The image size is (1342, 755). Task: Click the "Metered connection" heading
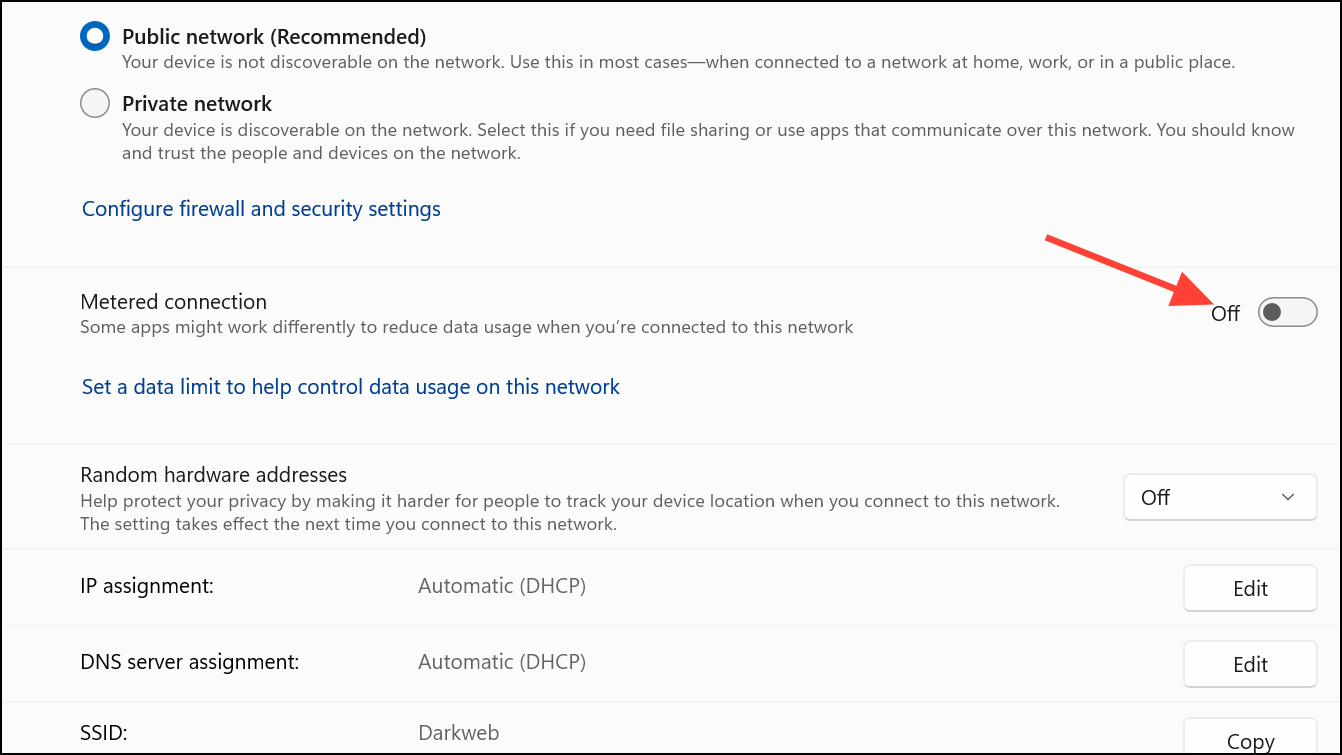click(174, 302)
